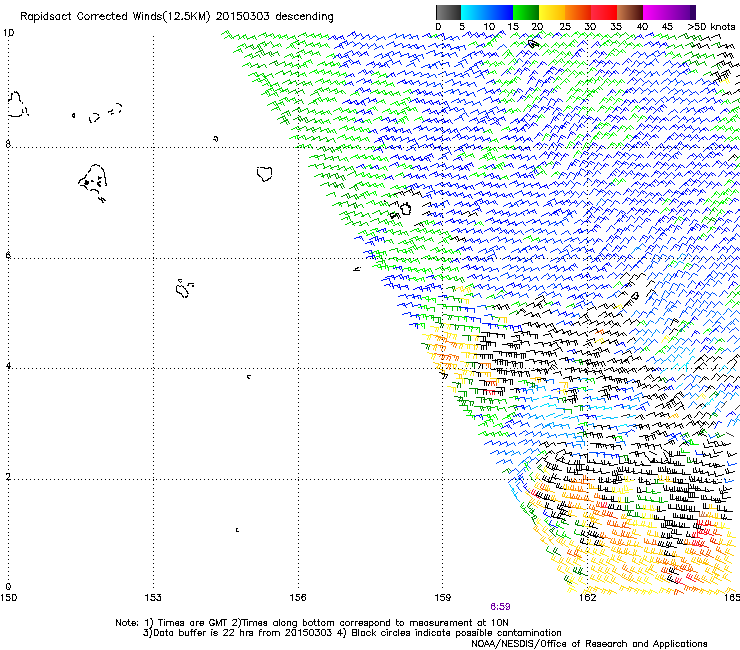Click the longitude axis label '153'
740x650 pixels.
click(x=153, y=598)
